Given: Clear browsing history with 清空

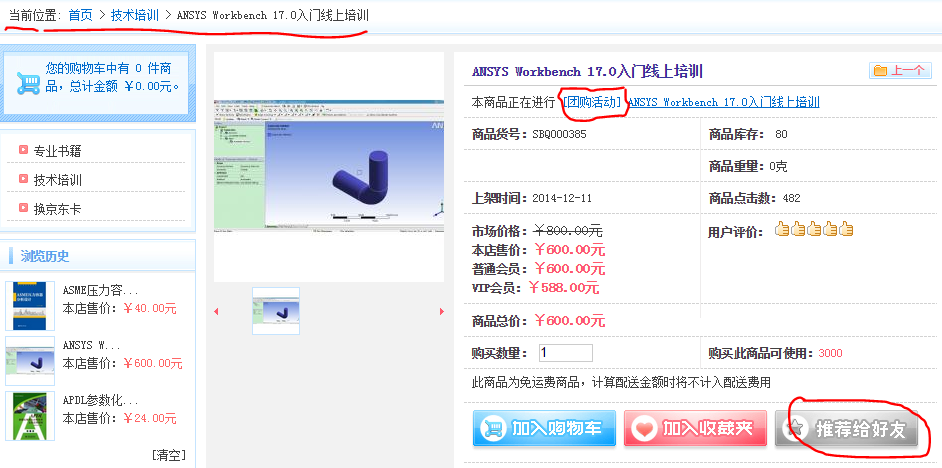Looking at the screenshot, I should [x=168, y=455].
